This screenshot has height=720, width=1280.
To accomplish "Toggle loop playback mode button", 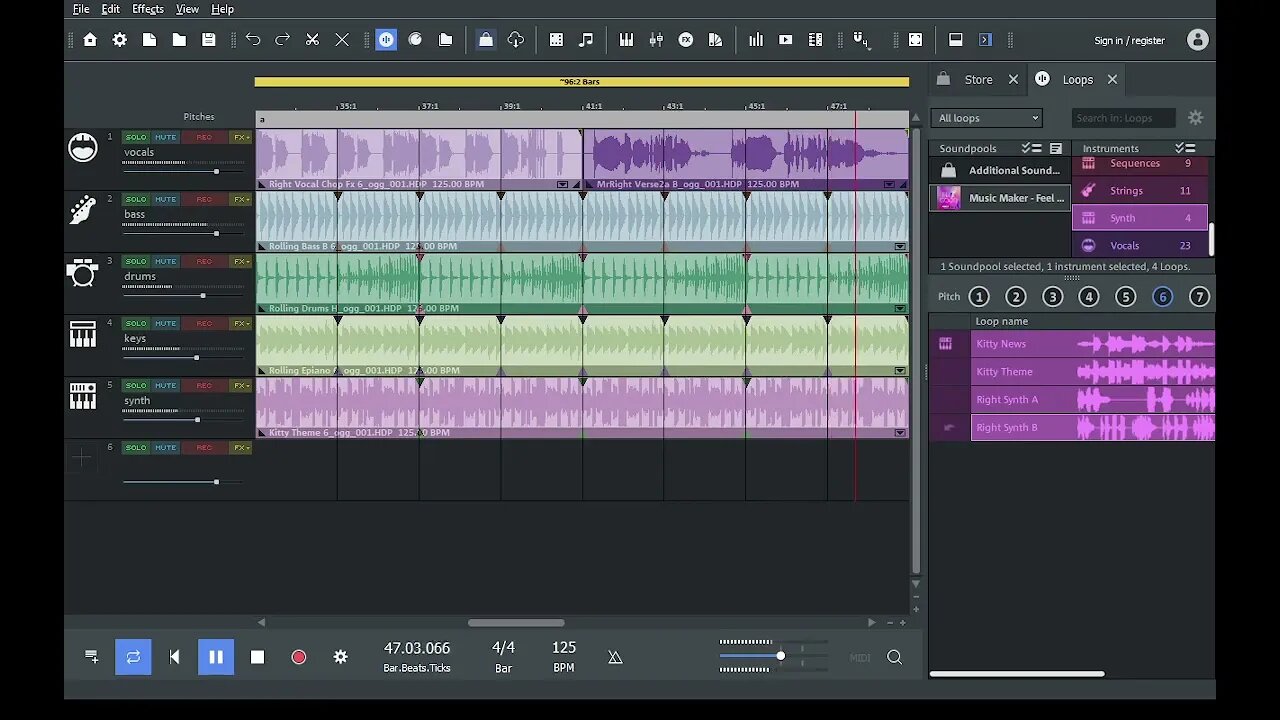I will click(133, 657).
